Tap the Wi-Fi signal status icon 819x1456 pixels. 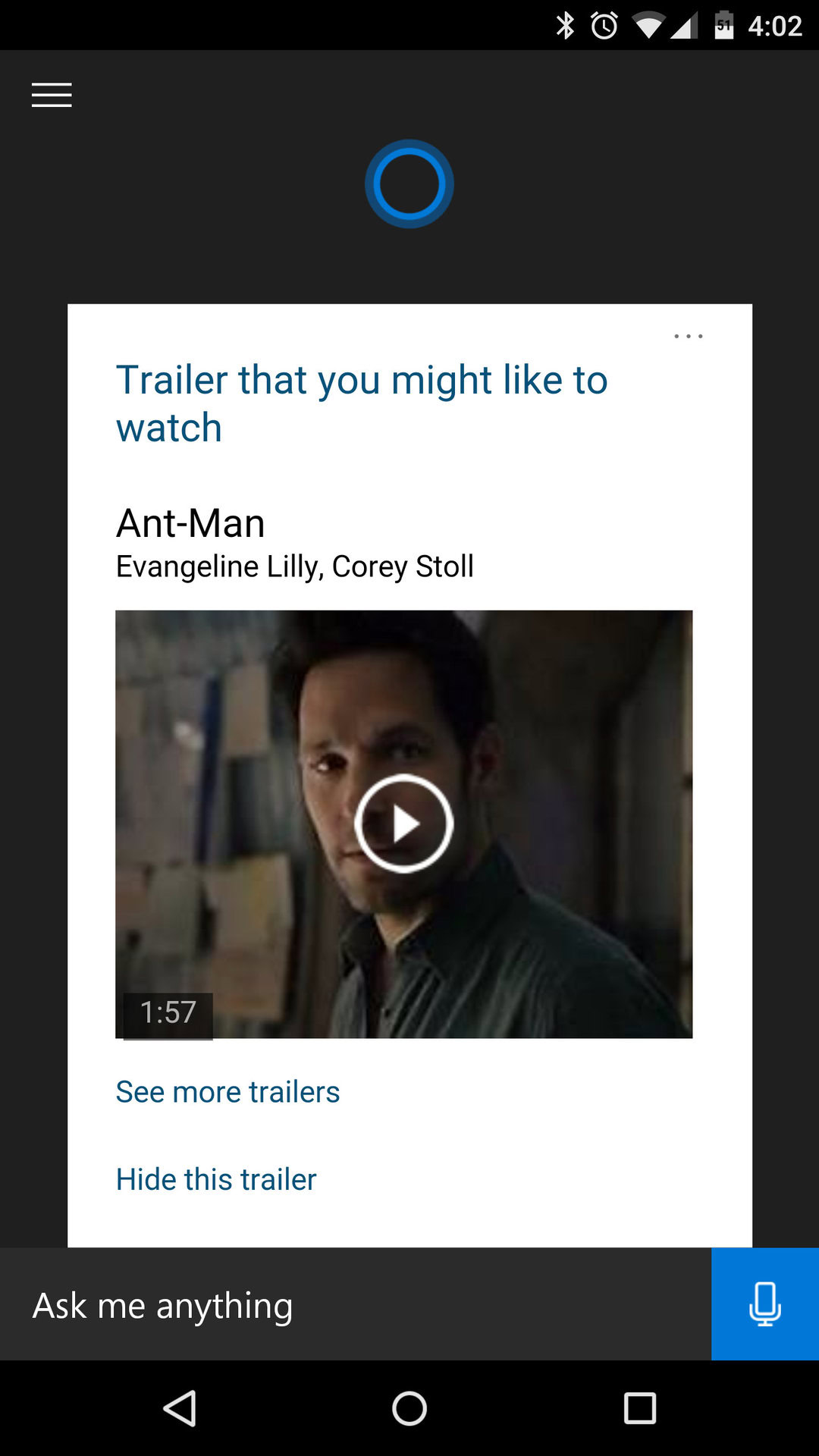point(648,27)
